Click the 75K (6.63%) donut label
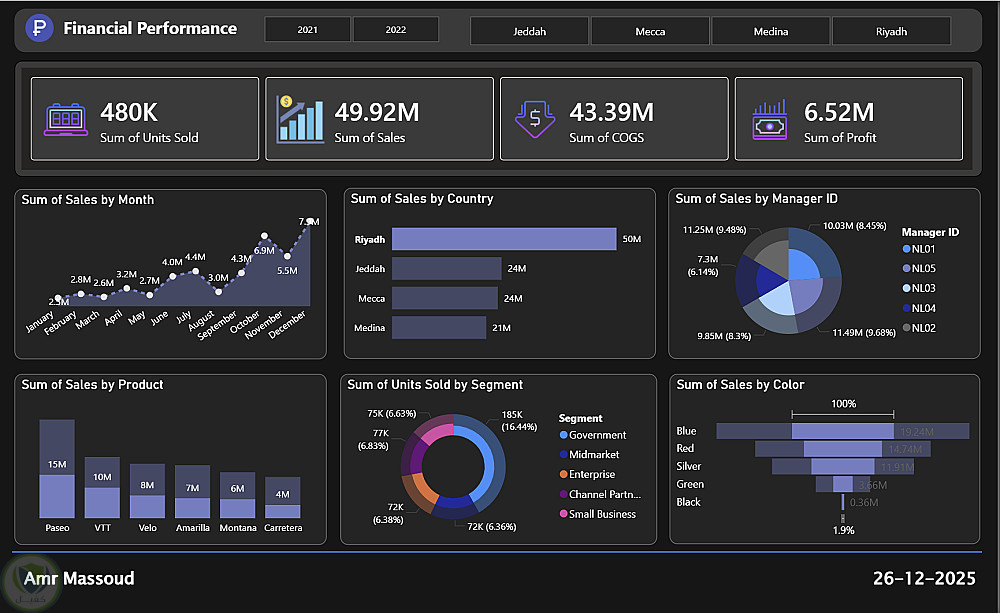This screenshot has height=613, width=1000. pos(392,413)
